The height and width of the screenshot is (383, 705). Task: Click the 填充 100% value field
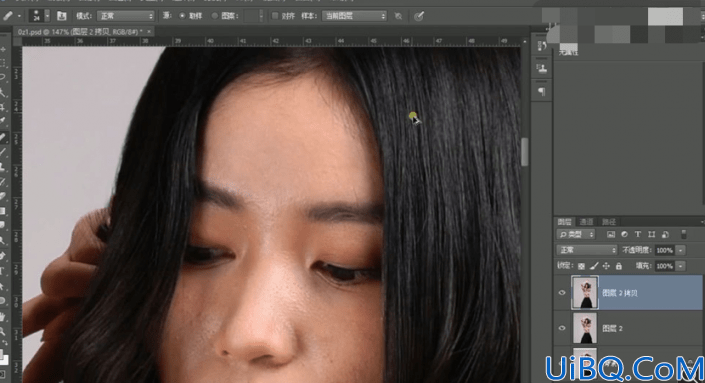[665, 266]
